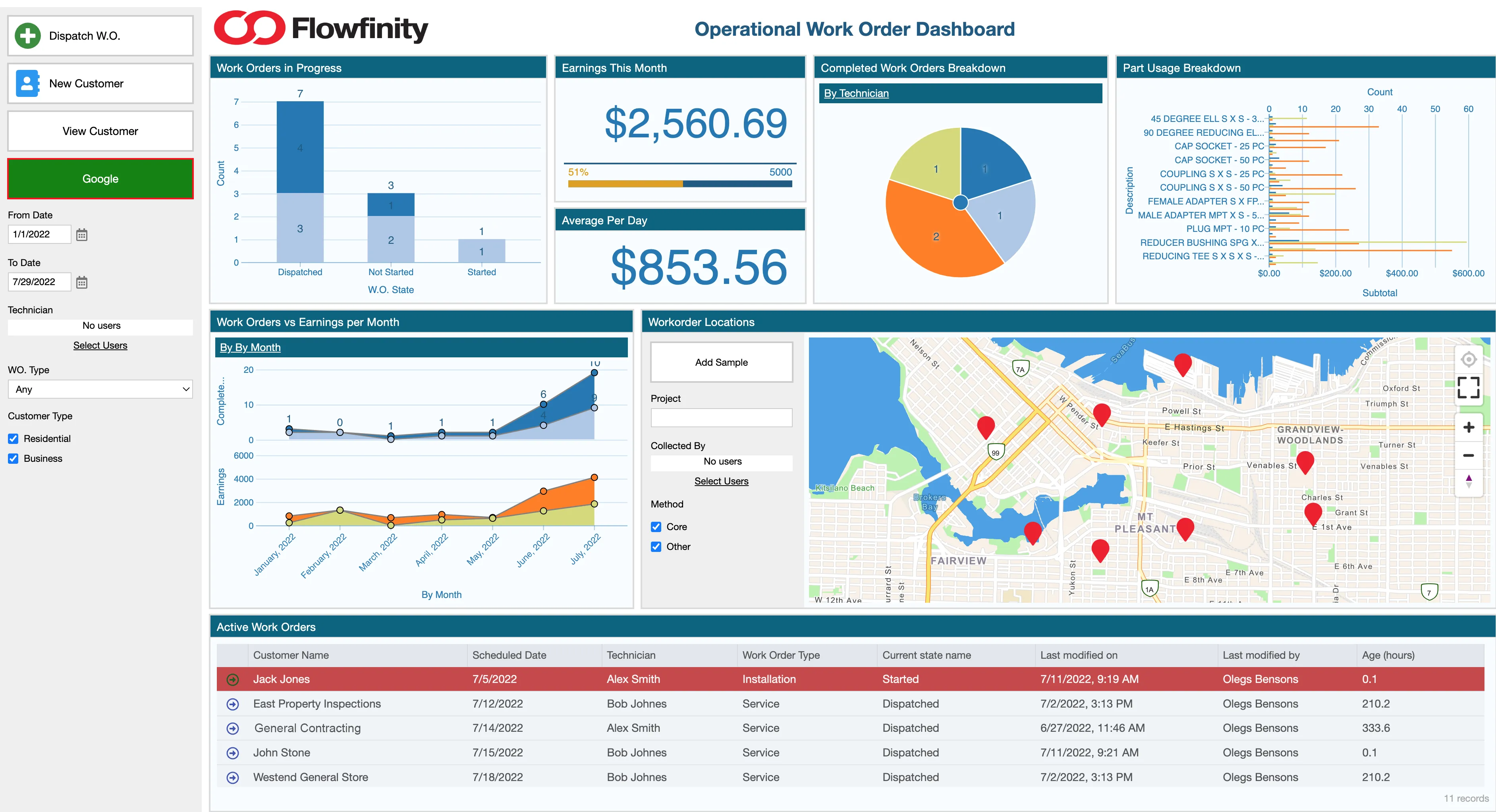The width and height of the screenshot is (1496, 812).
Task: Click the New Customer icon button
Action: (27, 84)
